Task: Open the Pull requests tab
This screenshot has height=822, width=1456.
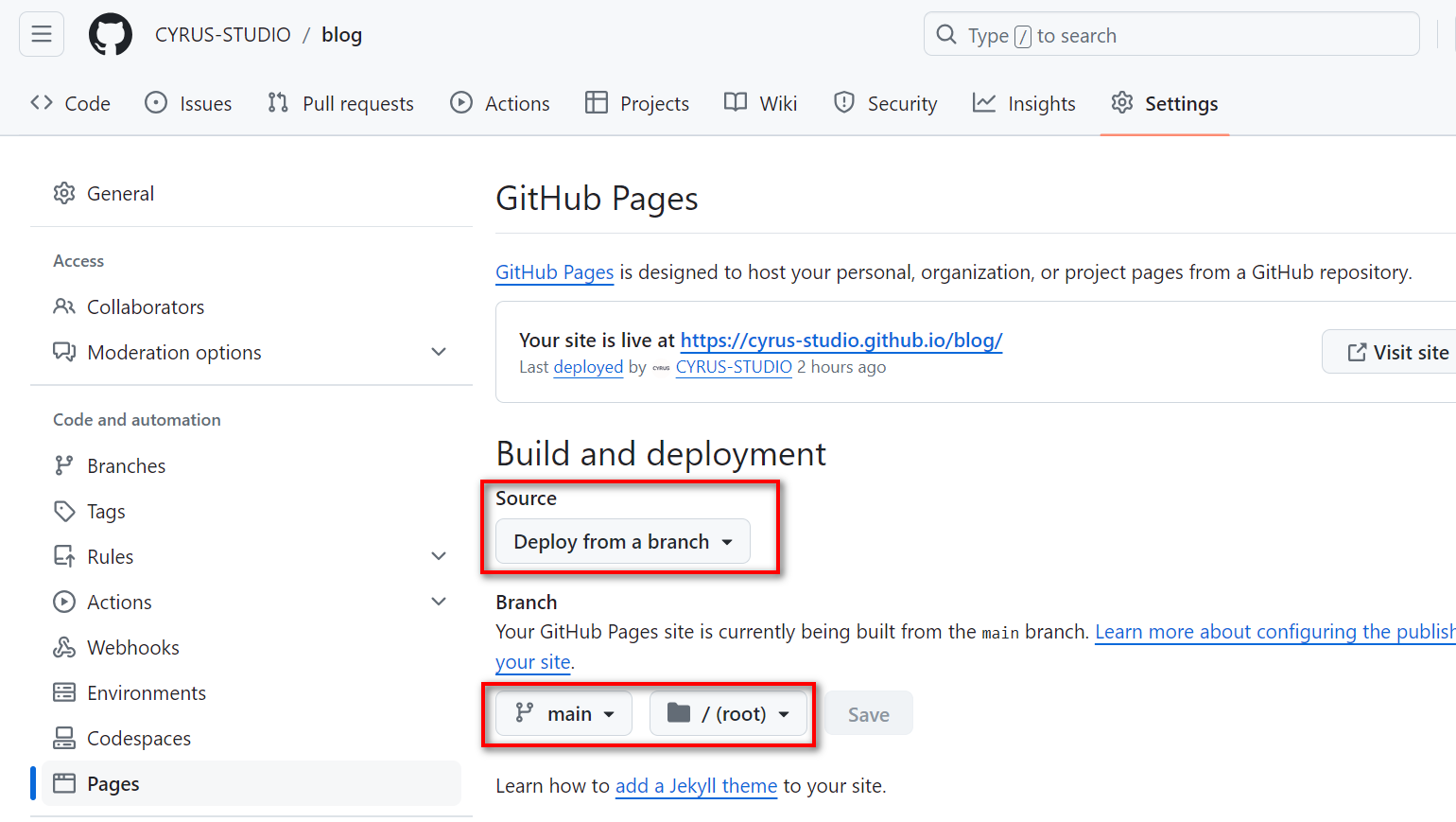Action: (x=340, y=103)
